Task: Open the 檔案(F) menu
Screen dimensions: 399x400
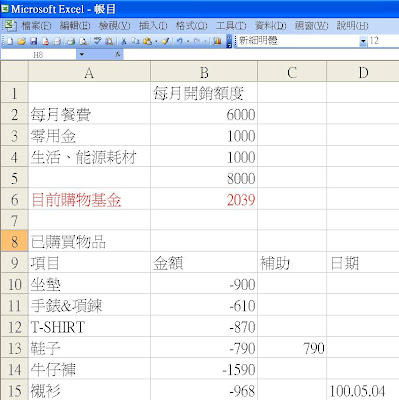Action: pos(36,25)
